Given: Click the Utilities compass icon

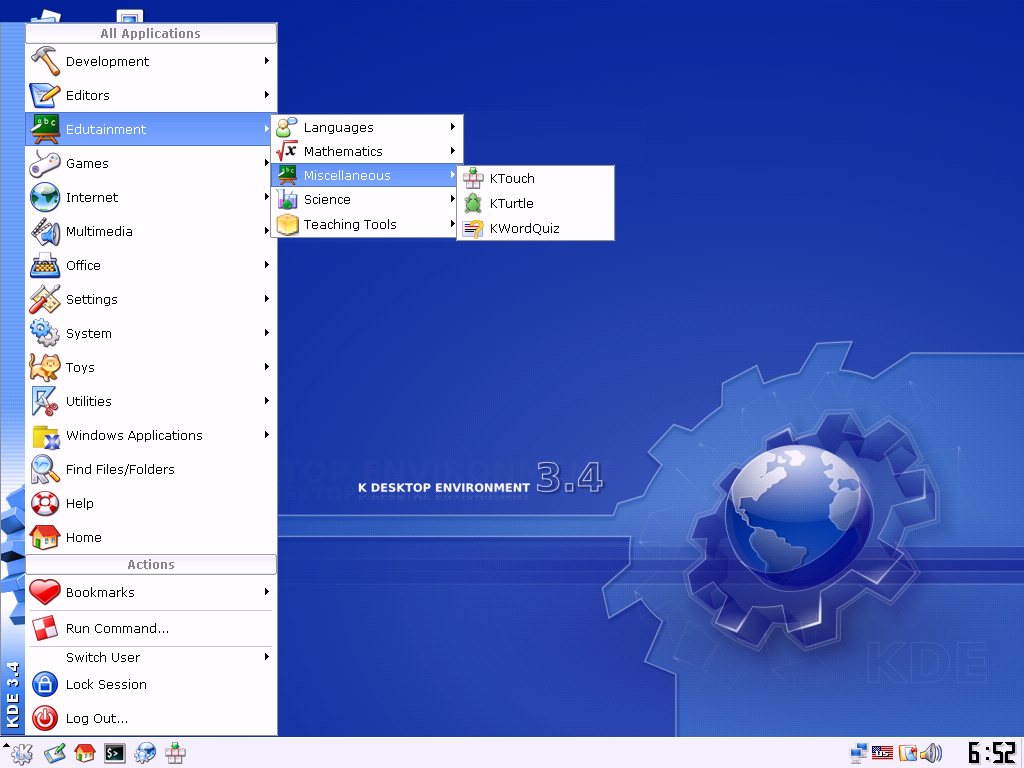Looking at the screenshot, I should click(x=45, y=401).
